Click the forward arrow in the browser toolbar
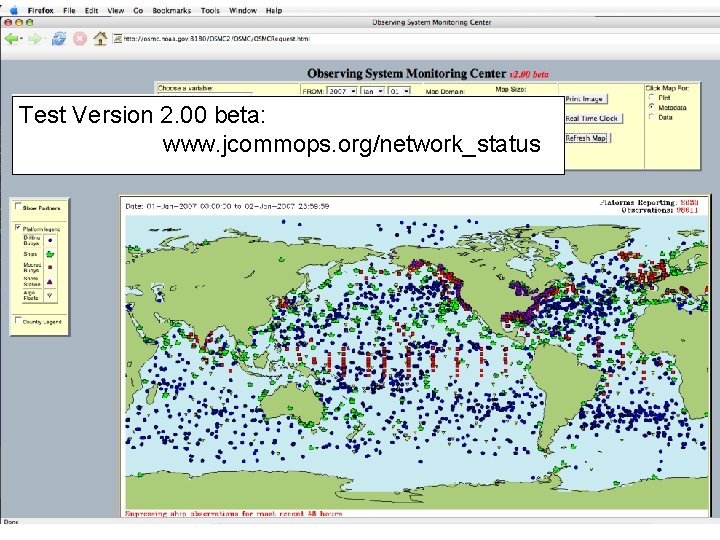 pos(34,39)
